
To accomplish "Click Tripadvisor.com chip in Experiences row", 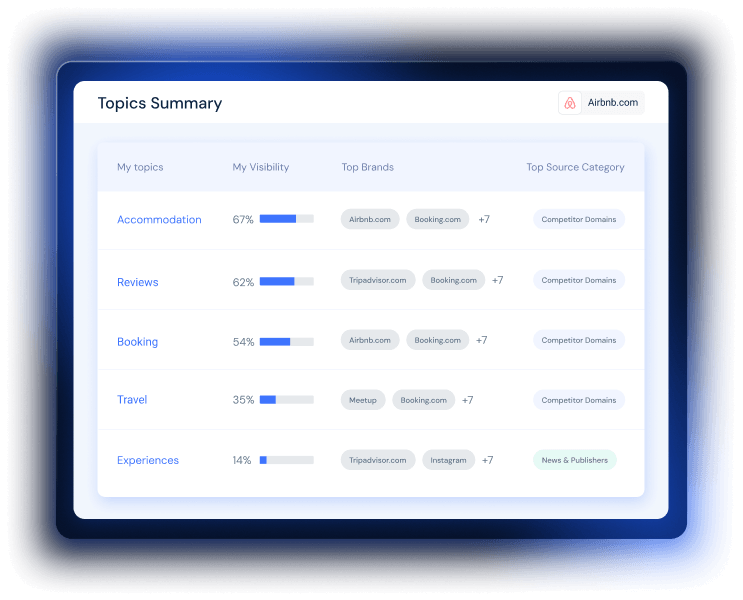I will tap(378, 460).
